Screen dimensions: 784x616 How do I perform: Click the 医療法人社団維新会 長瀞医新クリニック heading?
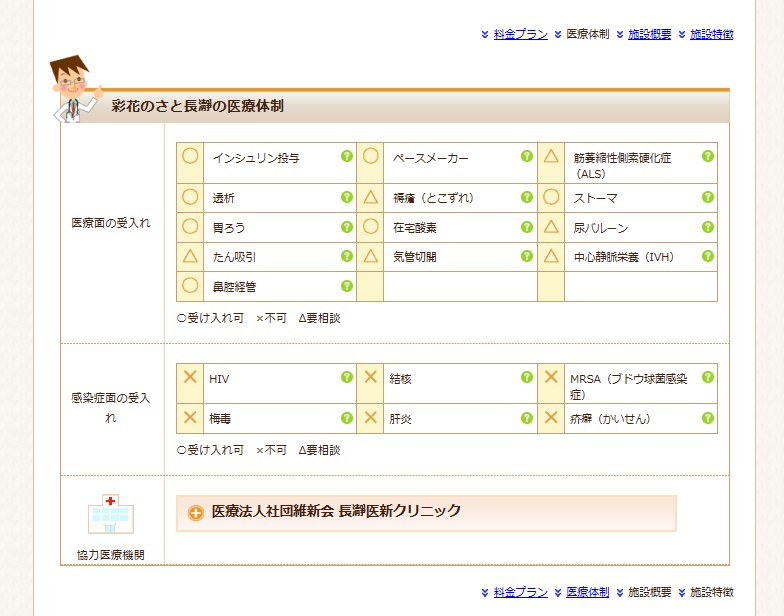[336, 511]
